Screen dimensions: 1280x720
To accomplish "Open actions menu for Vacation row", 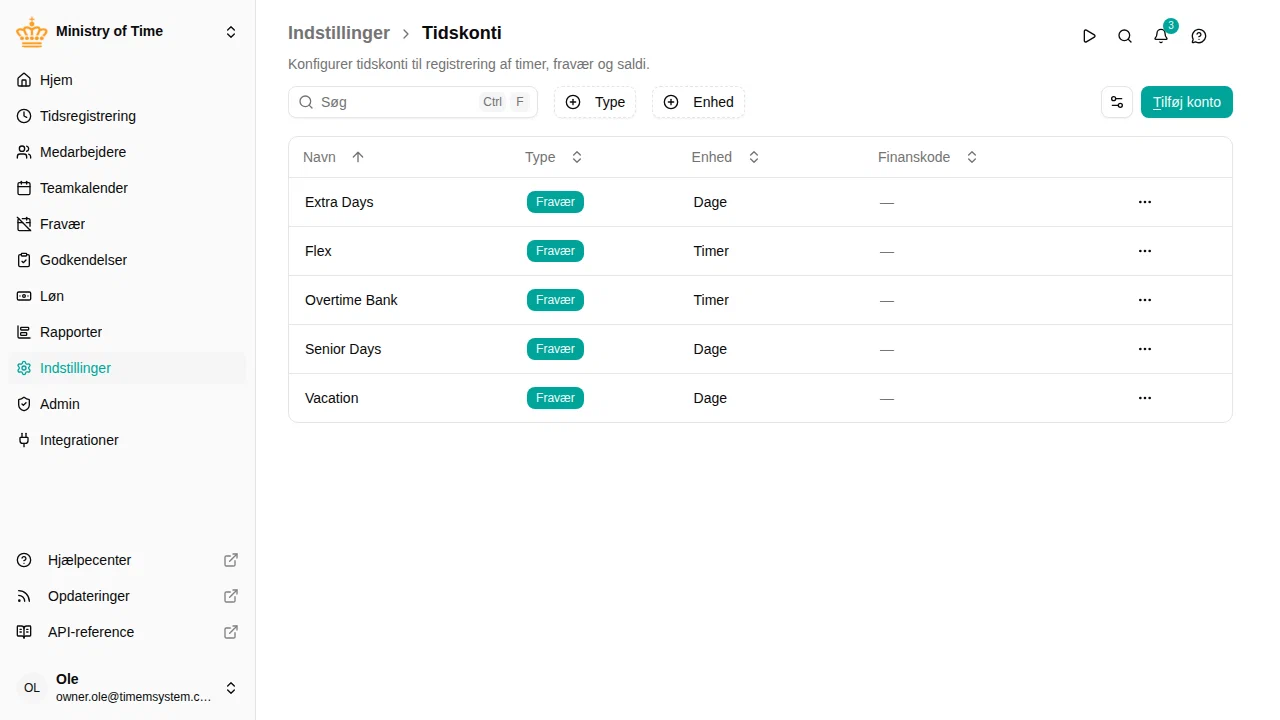I will pyautogui.click(x=1145, y=398).
